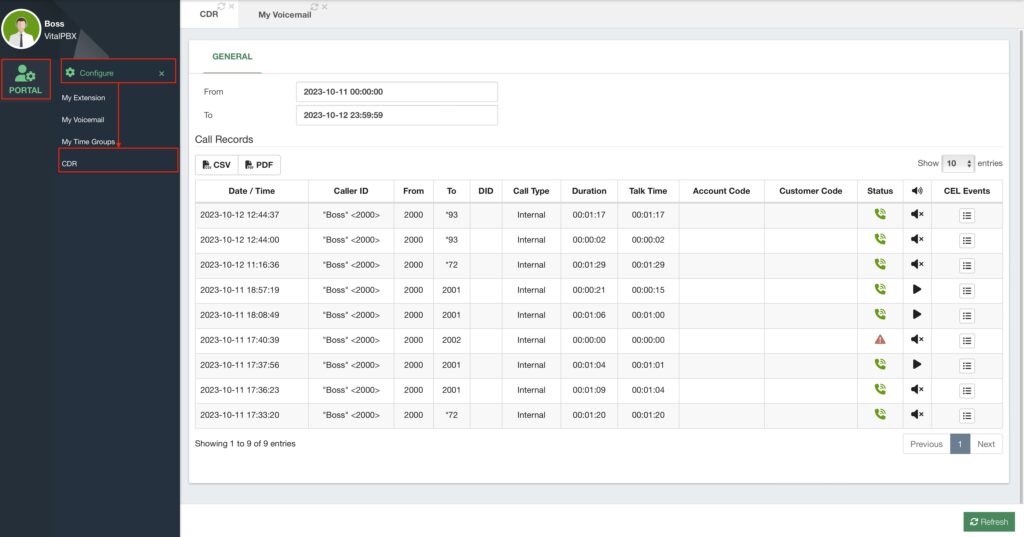This screenshot has width=1024, height=537.
Task: Play recording for the 17:37:56 call
Action: [916, 365]
